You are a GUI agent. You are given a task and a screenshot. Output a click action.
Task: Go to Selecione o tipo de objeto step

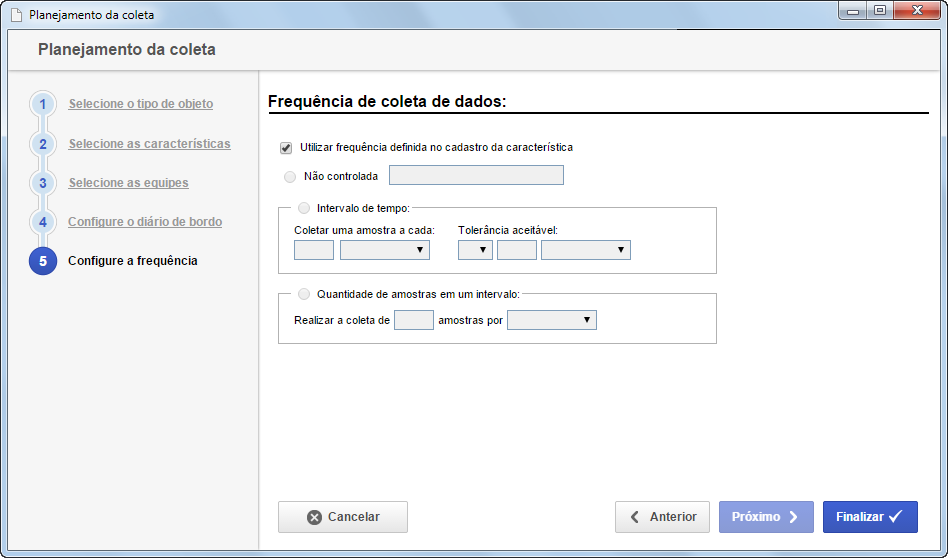click(141, 104)
